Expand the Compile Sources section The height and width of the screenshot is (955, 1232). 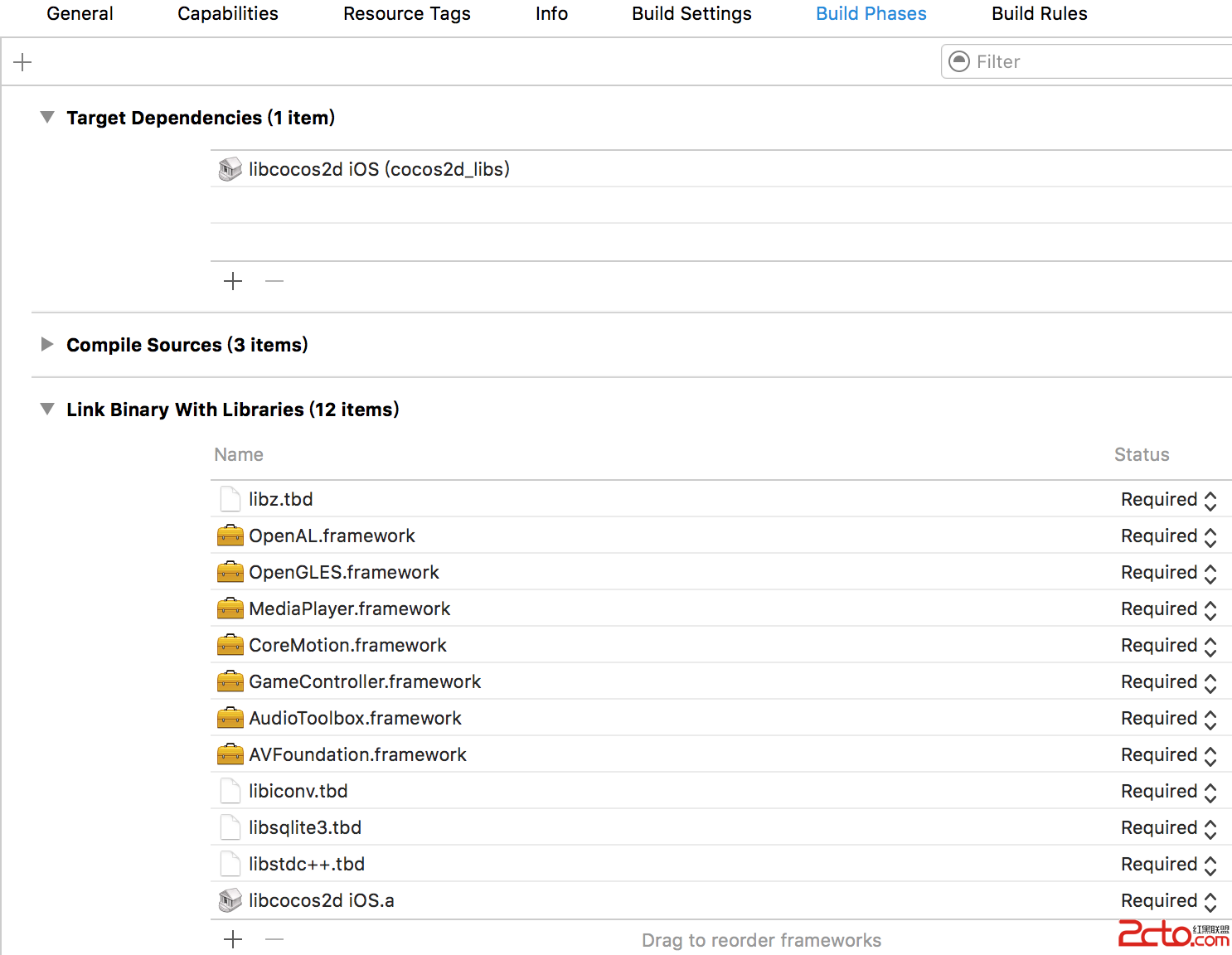click(47, 345)
